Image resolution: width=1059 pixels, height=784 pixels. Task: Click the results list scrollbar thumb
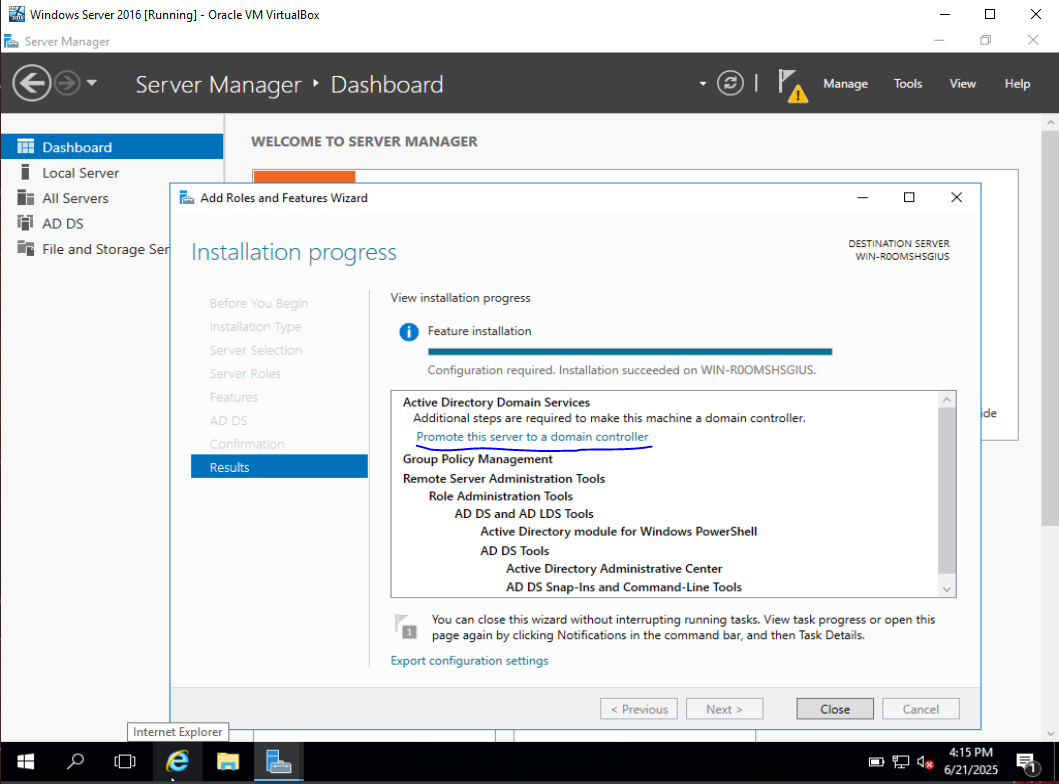[x=947, y=490]
